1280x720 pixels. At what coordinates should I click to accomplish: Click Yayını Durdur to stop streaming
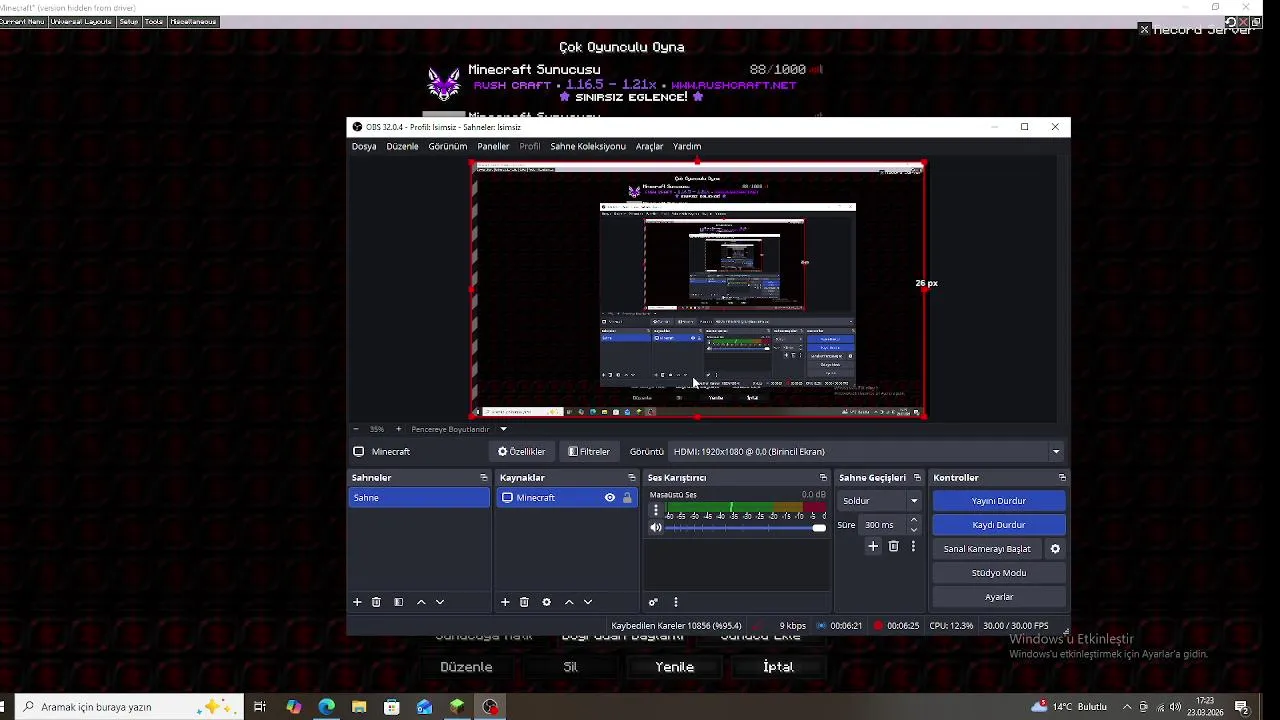[999, 501]
